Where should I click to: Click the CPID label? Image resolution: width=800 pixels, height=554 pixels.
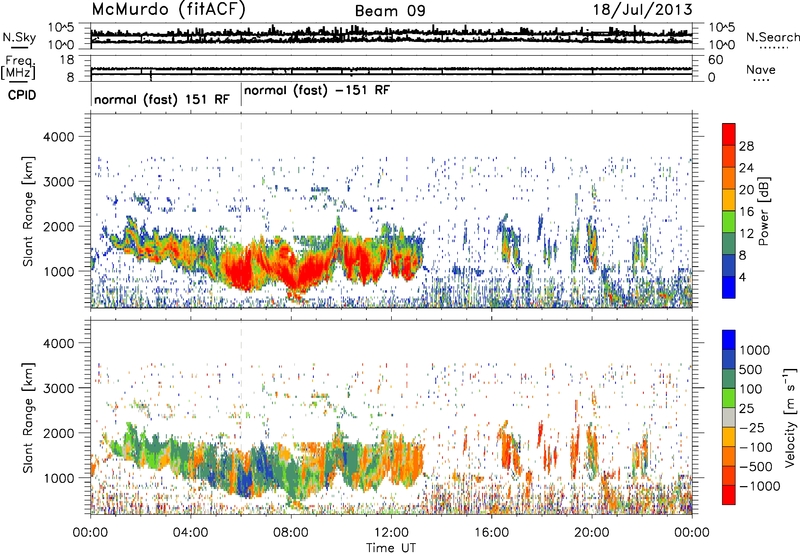[22, 95]
